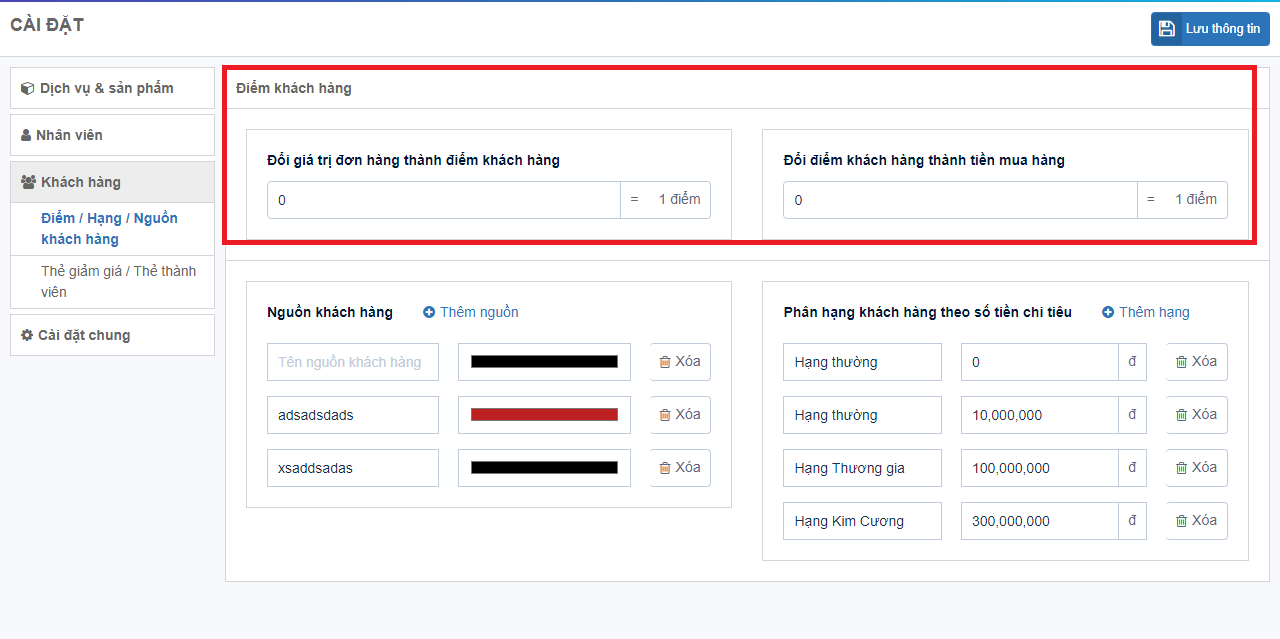Expand Dịch vụ & sản phẩm menu
Image resolution: width=1280 pixels, height=639 pixels.
[112, 88]
